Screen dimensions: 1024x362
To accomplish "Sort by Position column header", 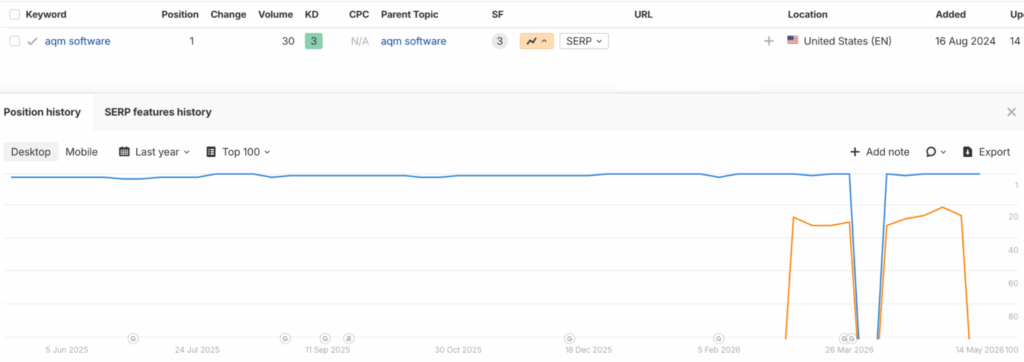I will pyautogui.click(x=180, y=14).
